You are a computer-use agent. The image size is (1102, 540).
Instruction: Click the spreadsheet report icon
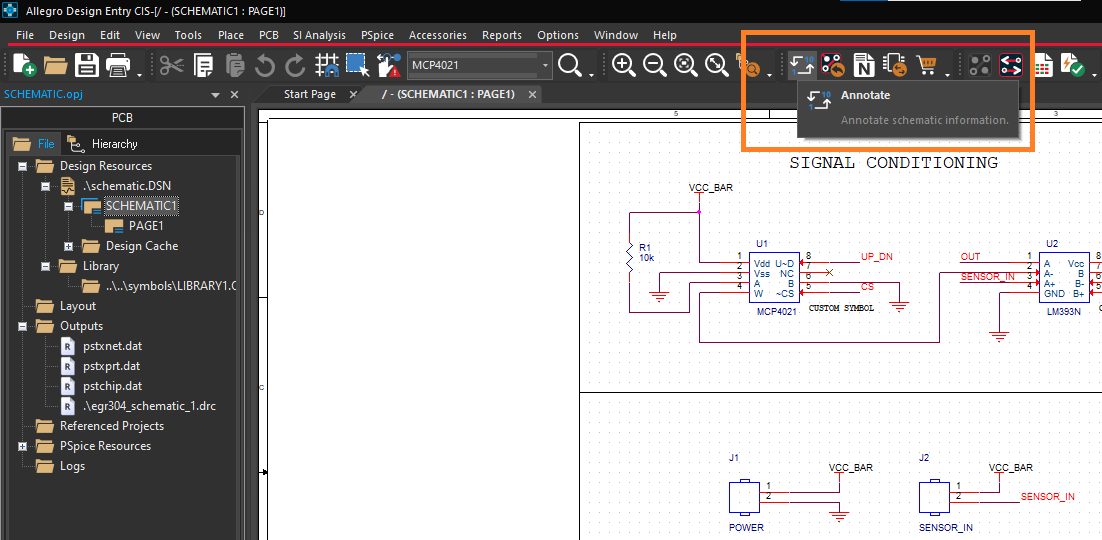pos(1042,65)
